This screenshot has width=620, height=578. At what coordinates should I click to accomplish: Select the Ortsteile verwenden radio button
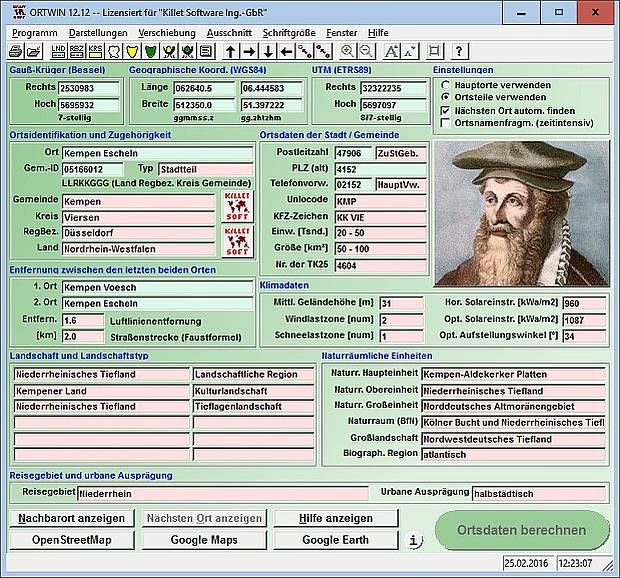(446, 97)
